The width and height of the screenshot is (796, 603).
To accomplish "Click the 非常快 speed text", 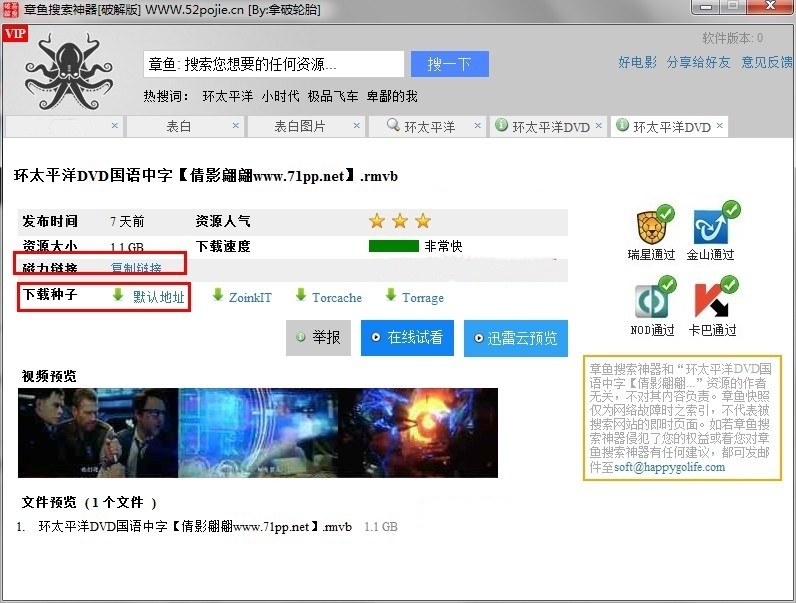I will 443,246.
